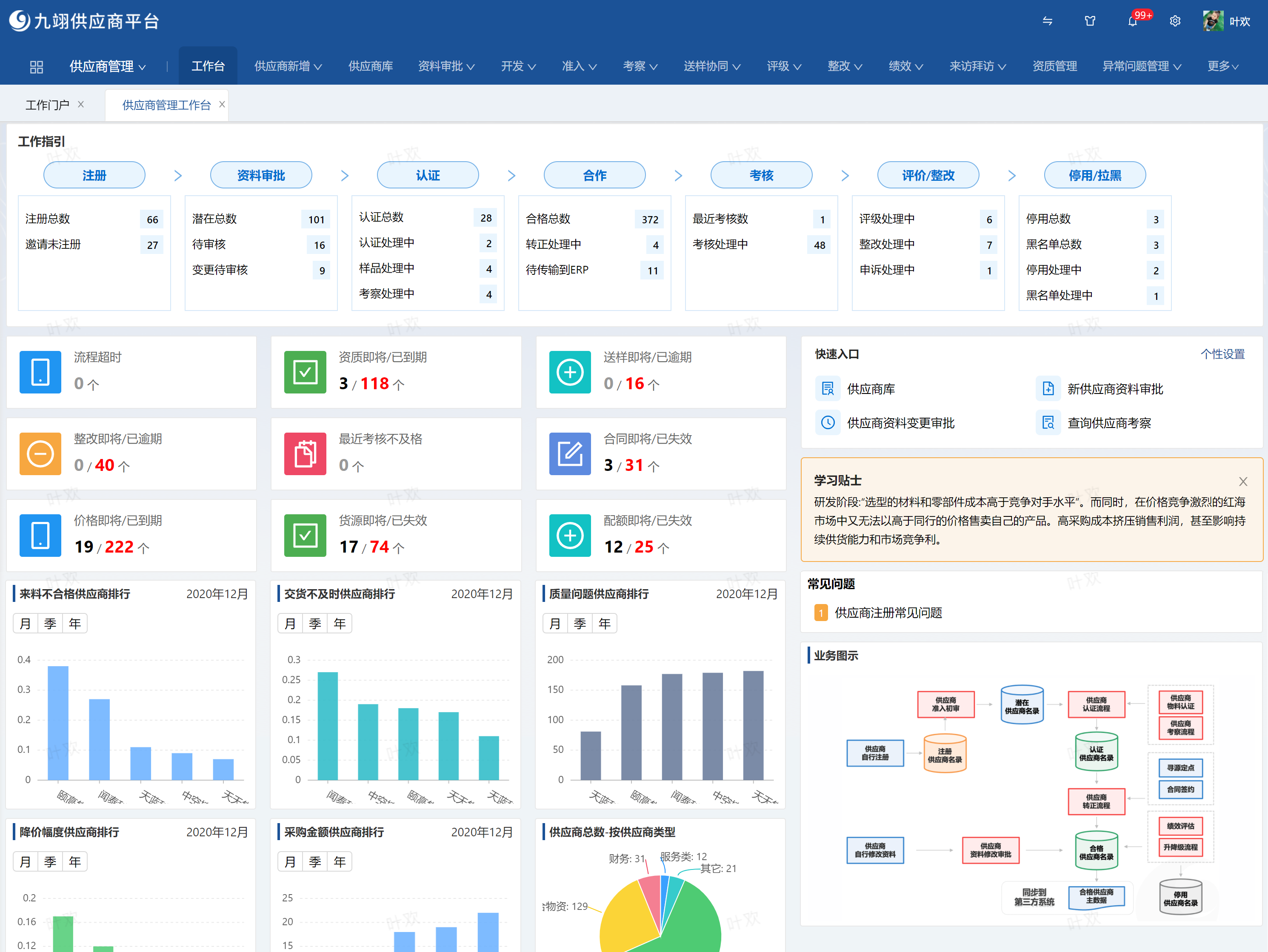Open the grid apps menu icon
This screenshot has height=952, width=1268.
pos(36,67)
